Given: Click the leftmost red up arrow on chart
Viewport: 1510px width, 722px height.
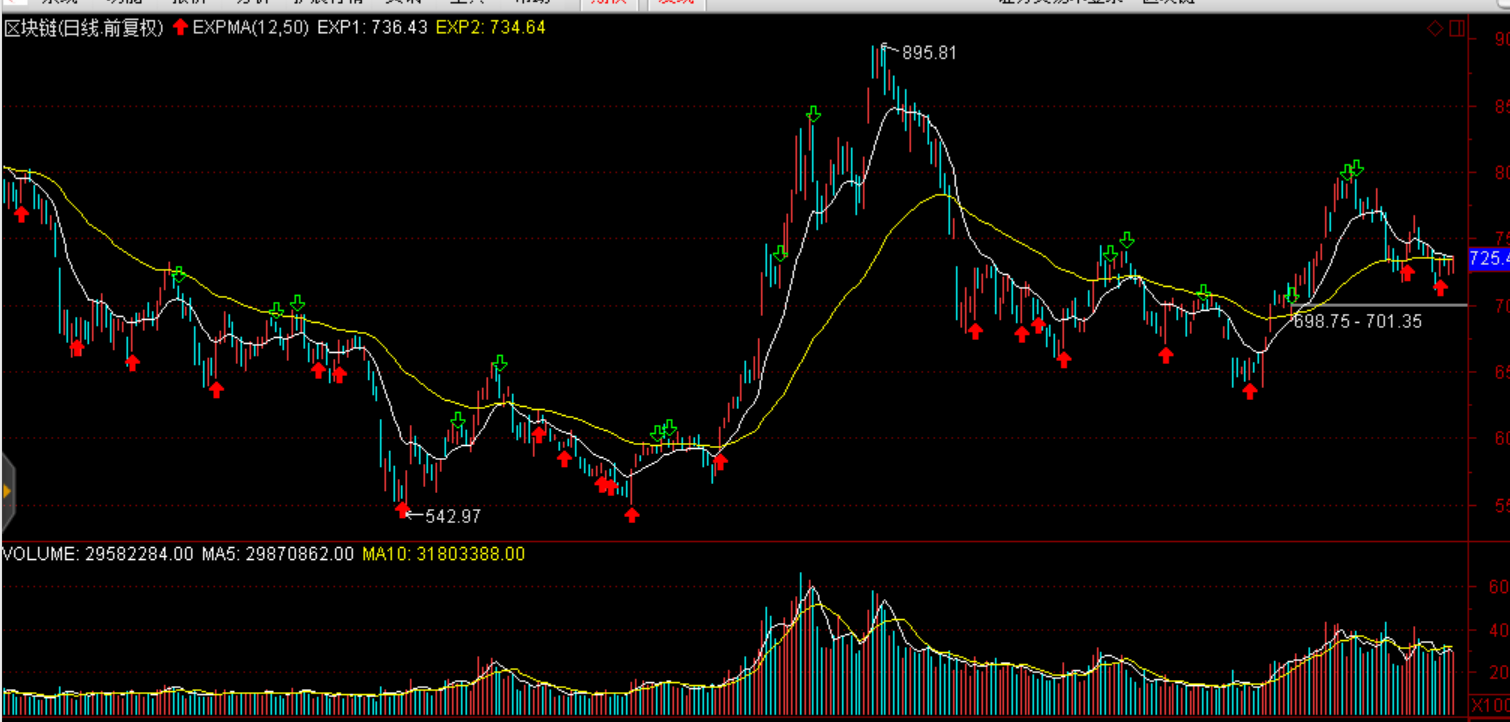Looking at the screenshot, I should 21,213.
